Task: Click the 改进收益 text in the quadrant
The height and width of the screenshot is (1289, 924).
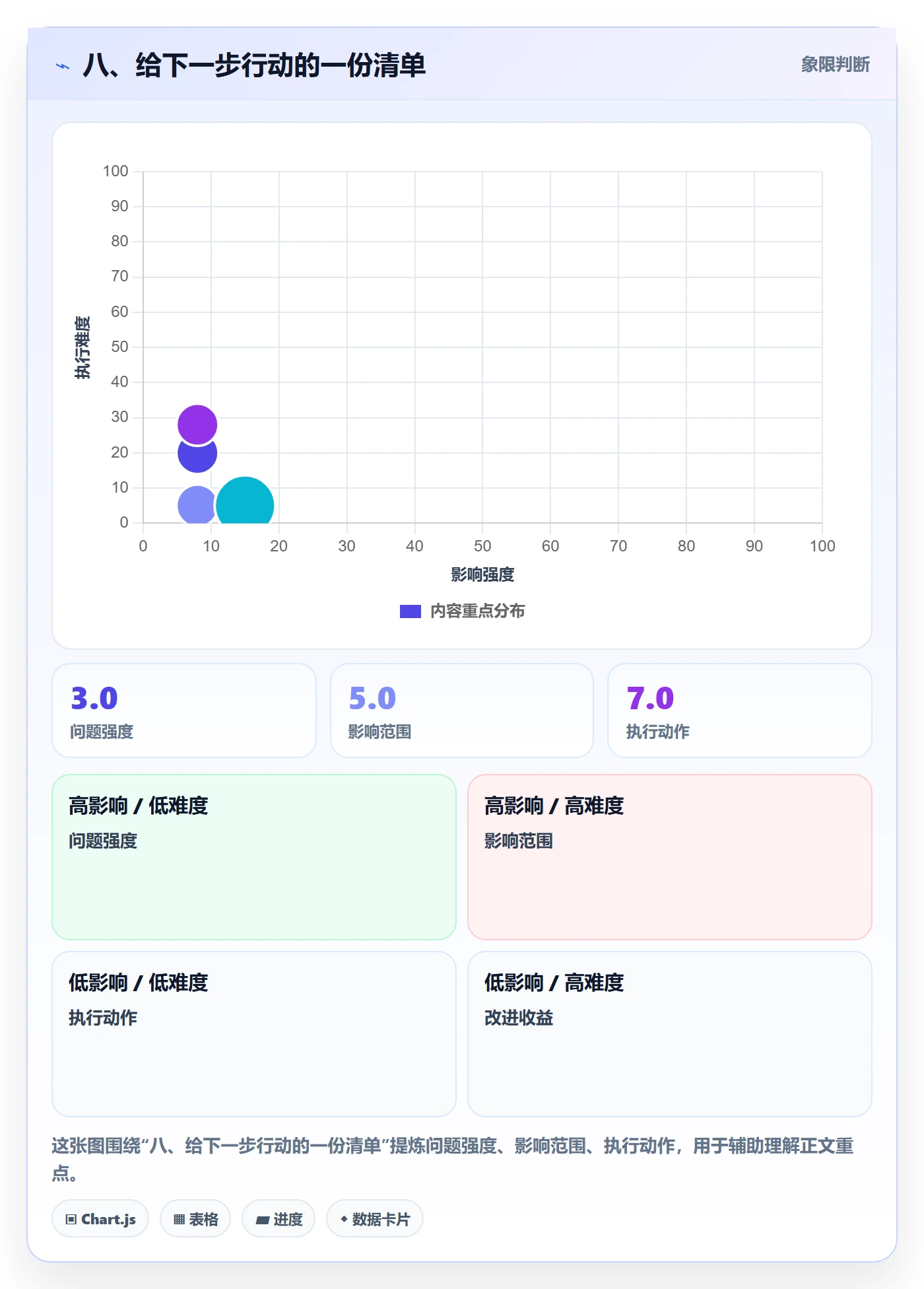Action: (x=519, y=1018)
